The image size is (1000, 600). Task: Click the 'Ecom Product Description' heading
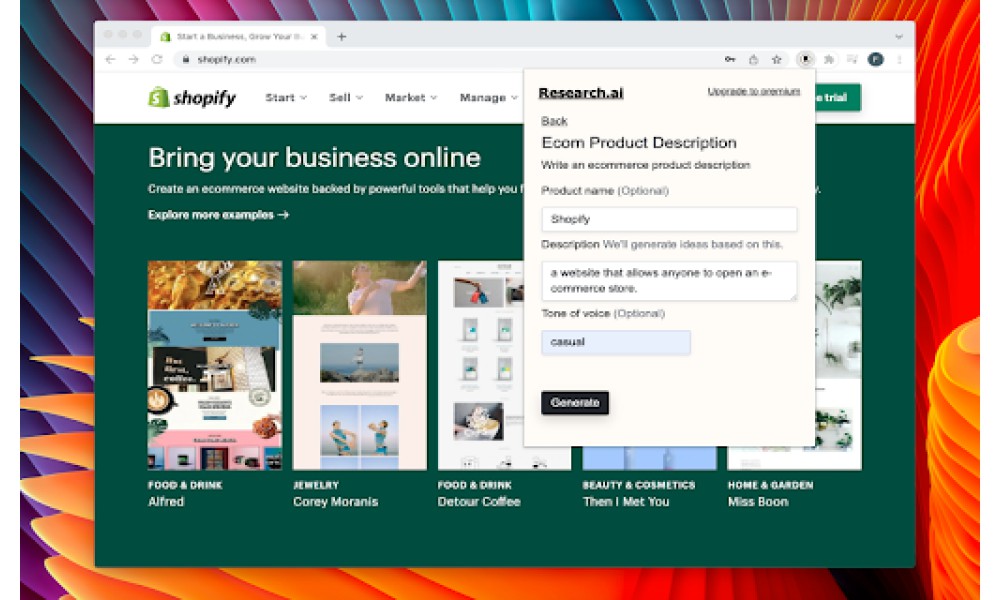[x=639, y=143]
